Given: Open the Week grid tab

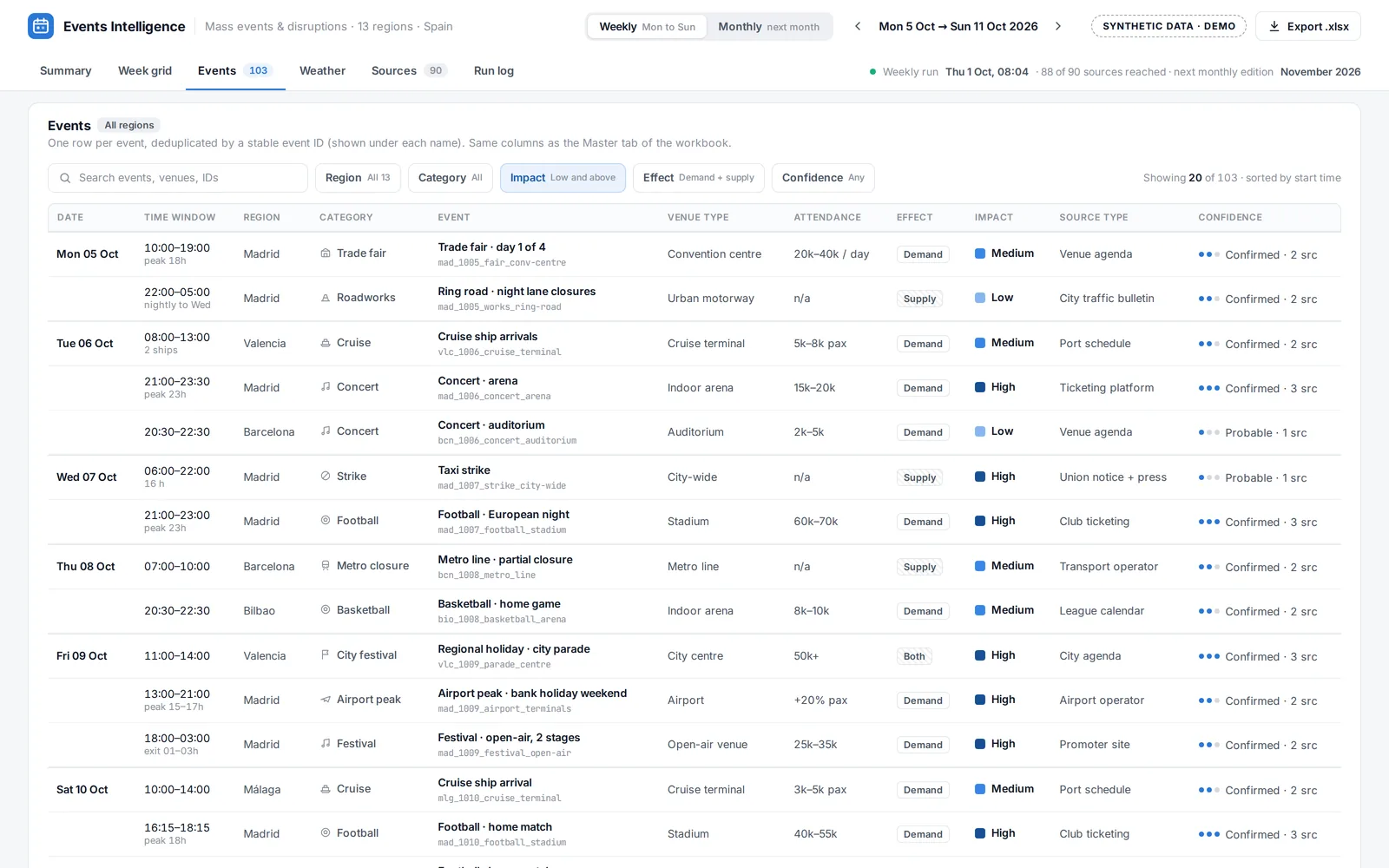Looking at the screenshot, I should 145,71.
